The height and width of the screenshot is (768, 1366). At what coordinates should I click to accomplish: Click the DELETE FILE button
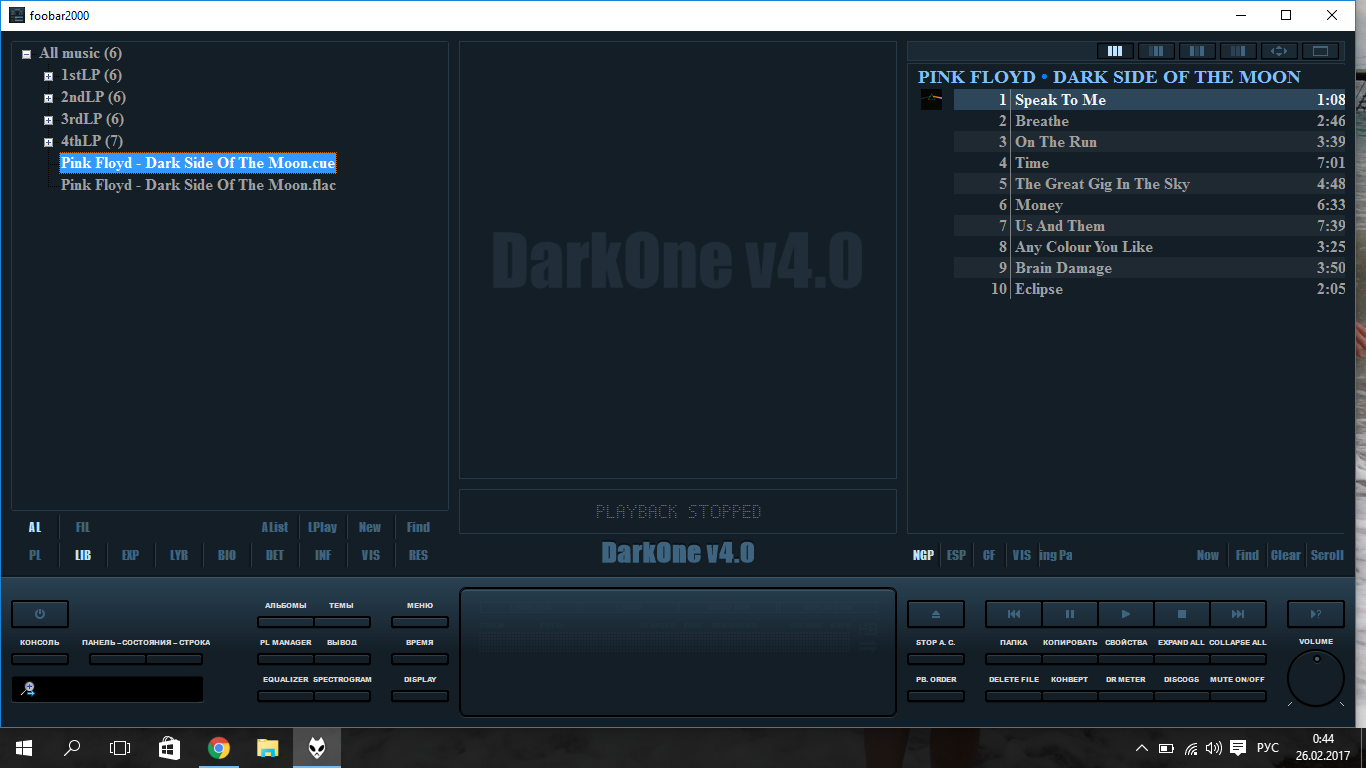pyautogui.click(x=1014, y=696)
